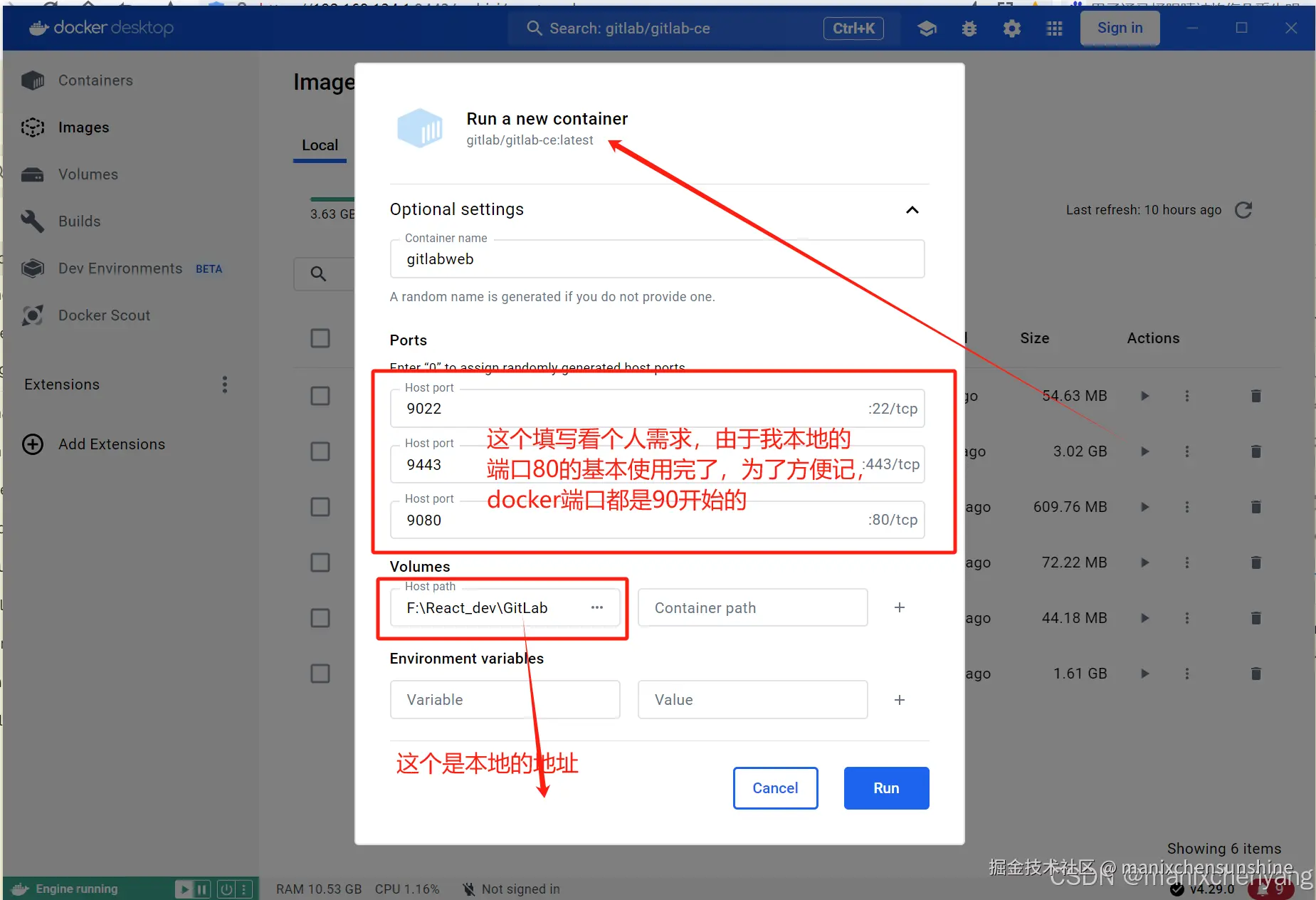Refresh the images list
The image size is (1316, 900).
pos(1243,210)
